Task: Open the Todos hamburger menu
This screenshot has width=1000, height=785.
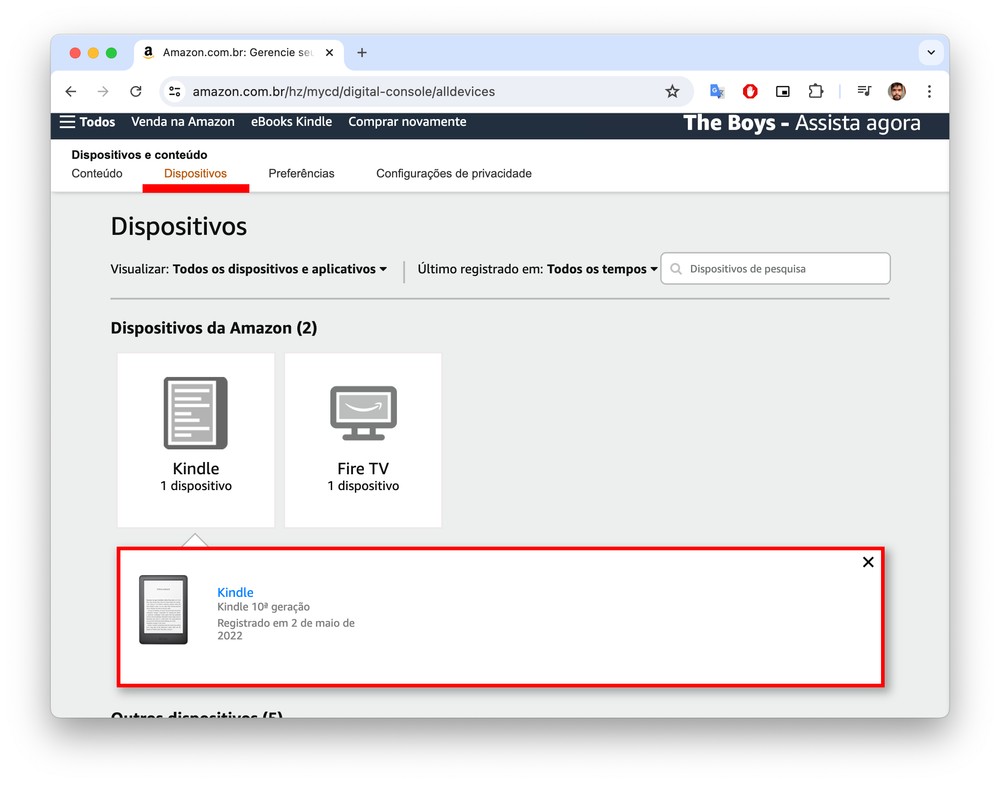Action: point(87,122)
